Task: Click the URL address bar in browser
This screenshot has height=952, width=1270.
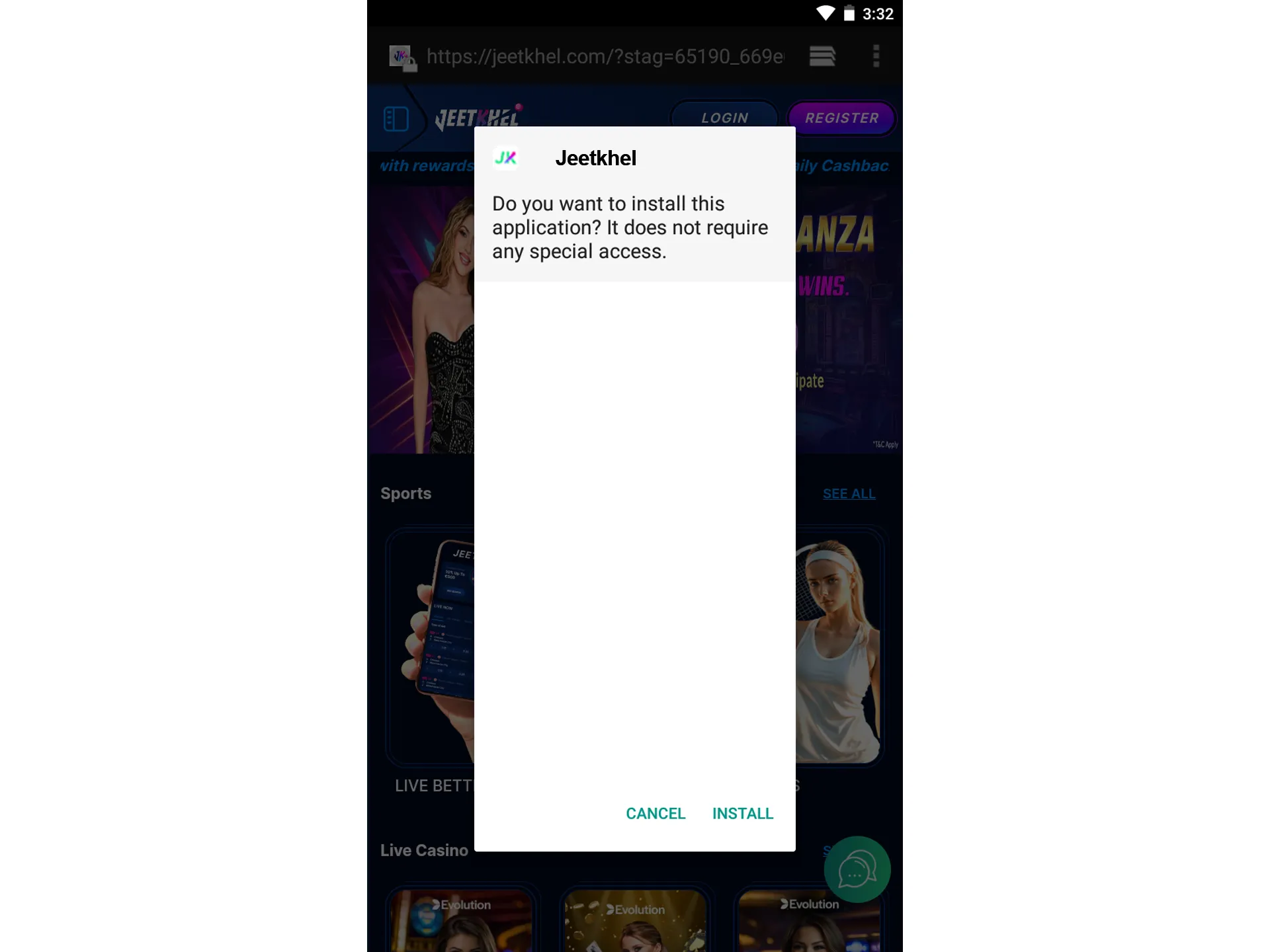Action: point(608,56)
